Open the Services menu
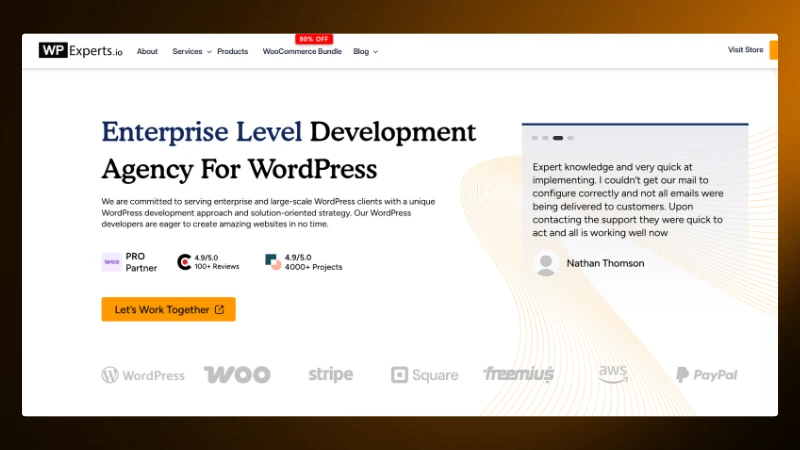This screenshot has width=800, height=450. pyautogui.click(x=187, y=52)
